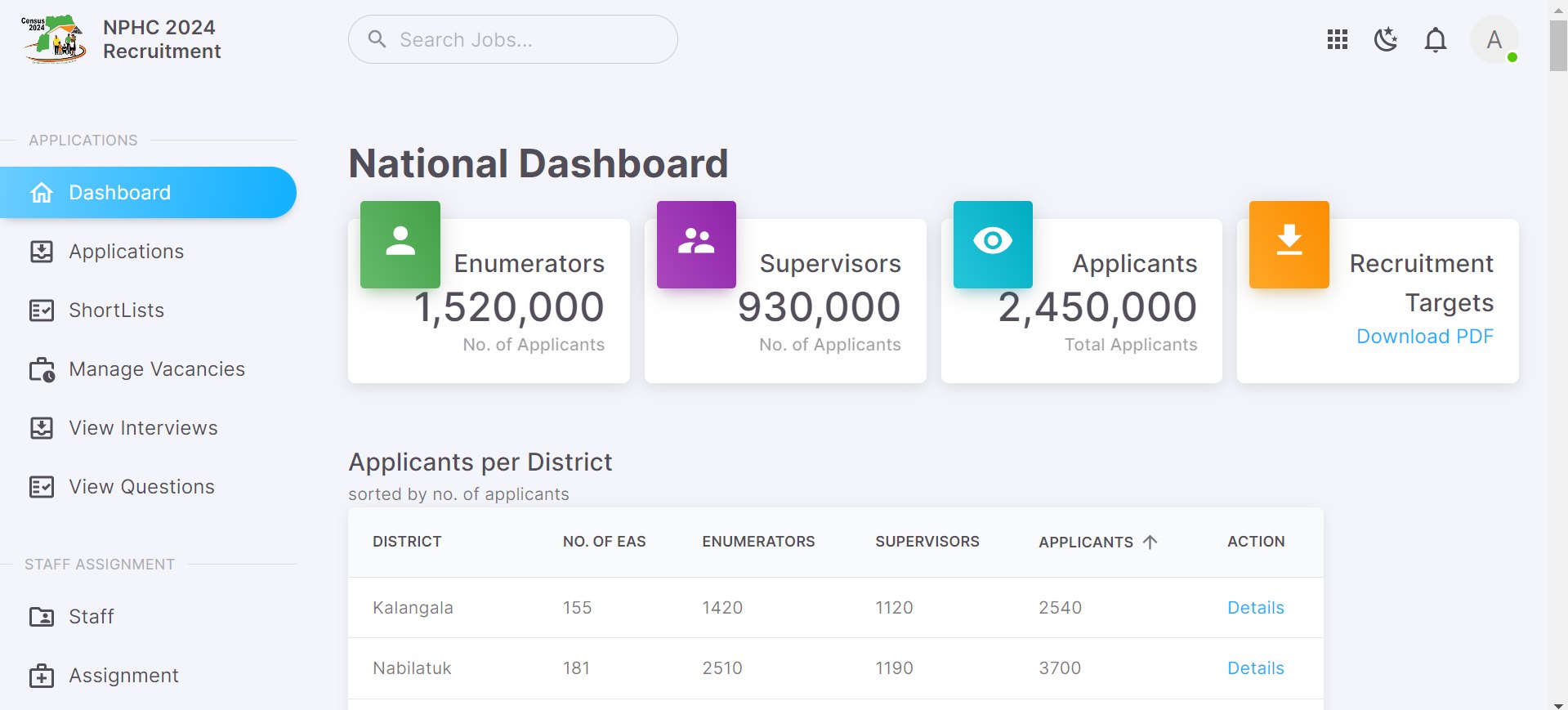Screen dimensions: 1568x710
Task: Click scrollbar down arrow
Action: click(1559, 704)
